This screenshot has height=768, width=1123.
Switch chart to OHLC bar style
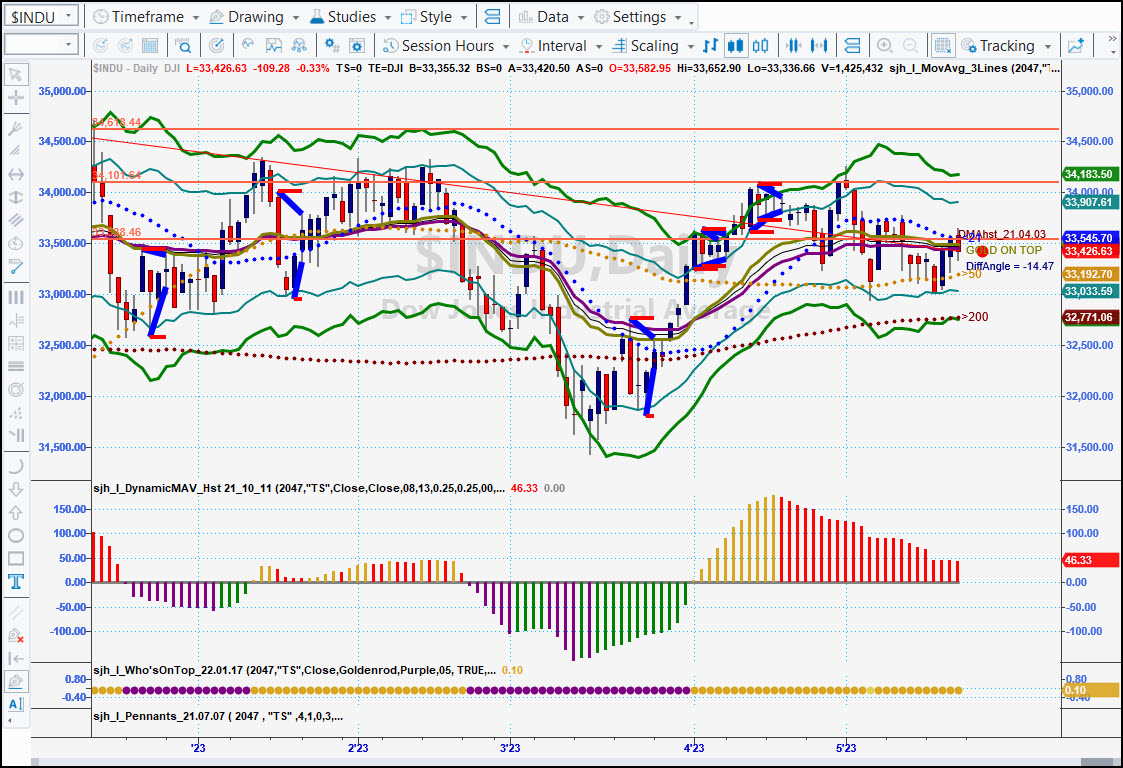[x=710, y=46]
